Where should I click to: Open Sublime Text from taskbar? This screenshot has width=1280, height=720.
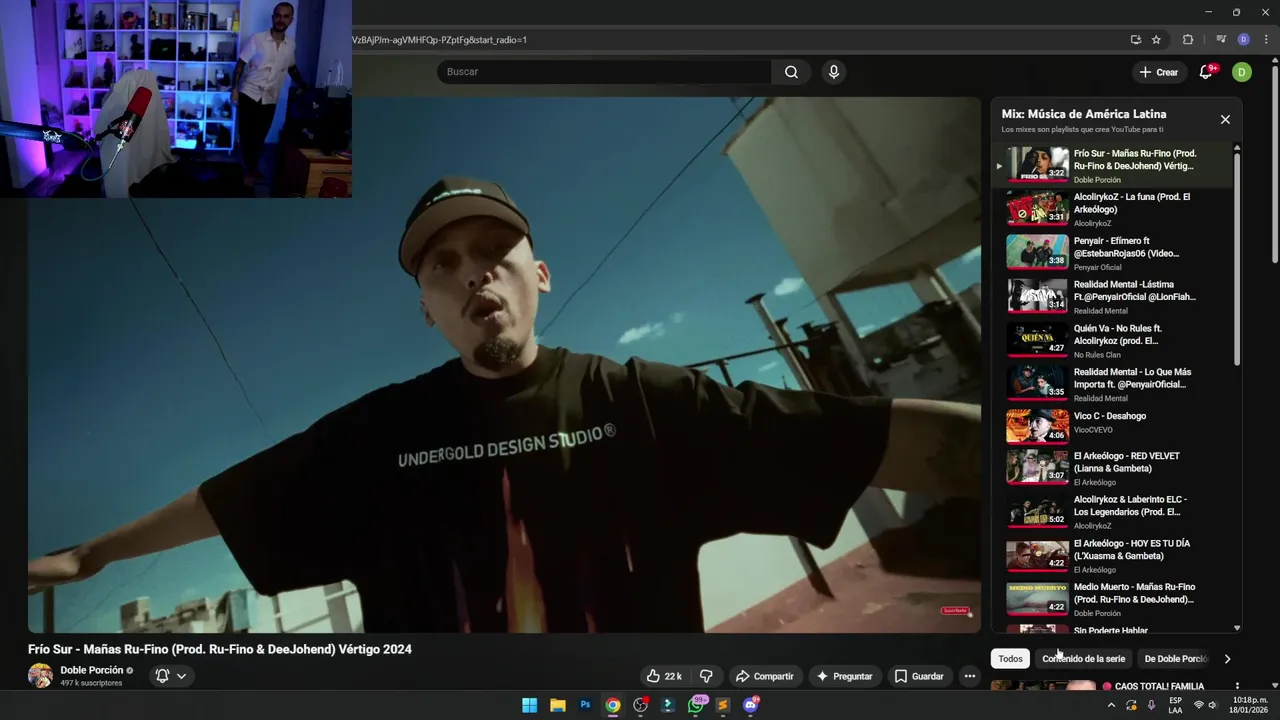coord(723,705)
